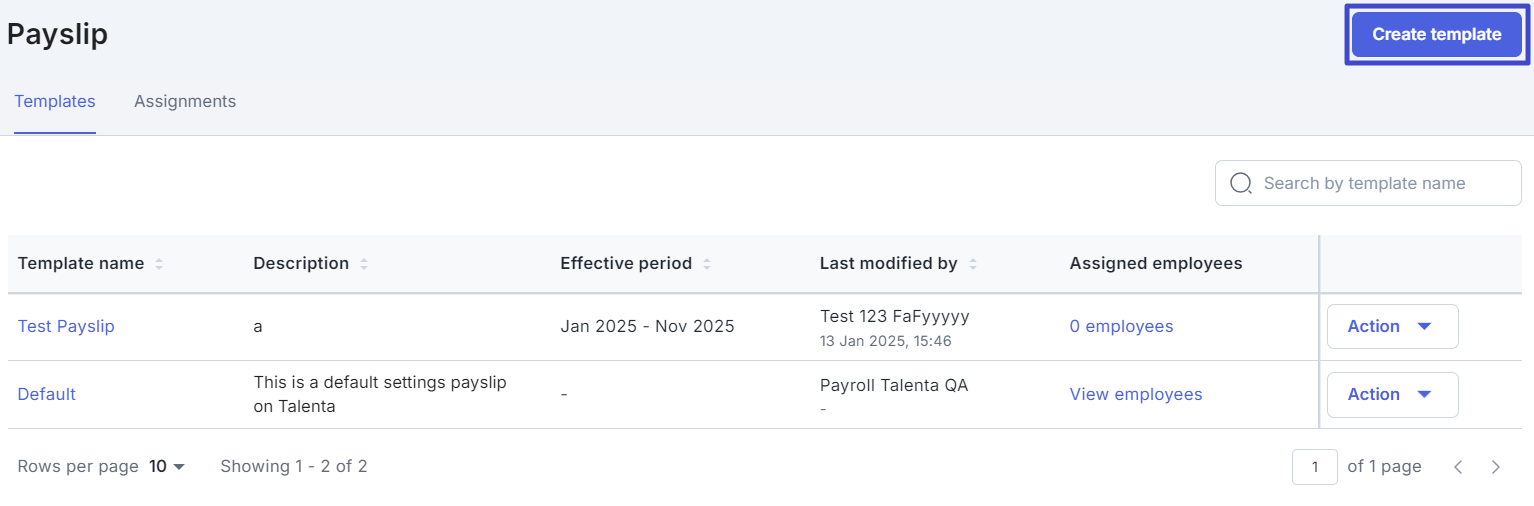
Task: Sort by Last modified by column
Action: (973, 264)
